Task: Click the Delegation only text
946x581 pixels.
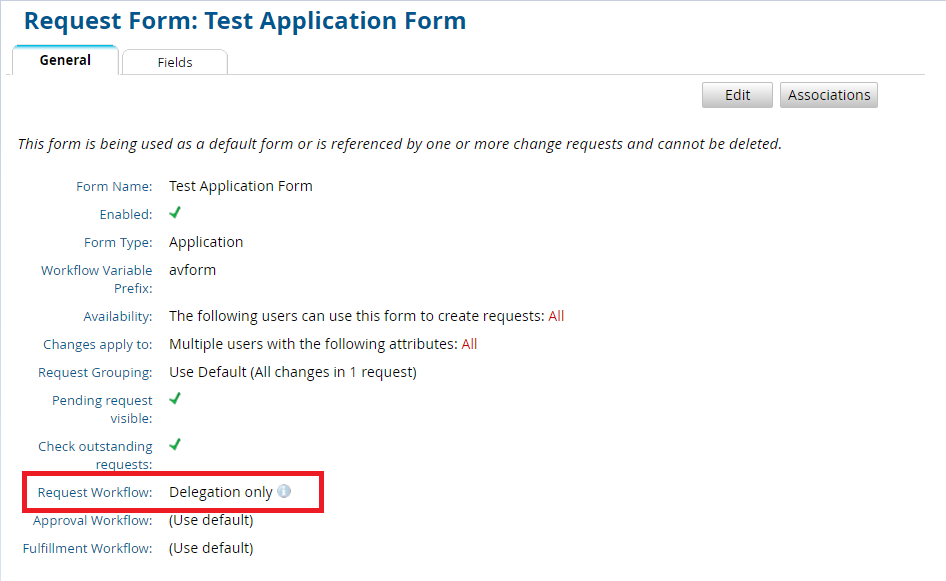Action: (x=220, y=492)
